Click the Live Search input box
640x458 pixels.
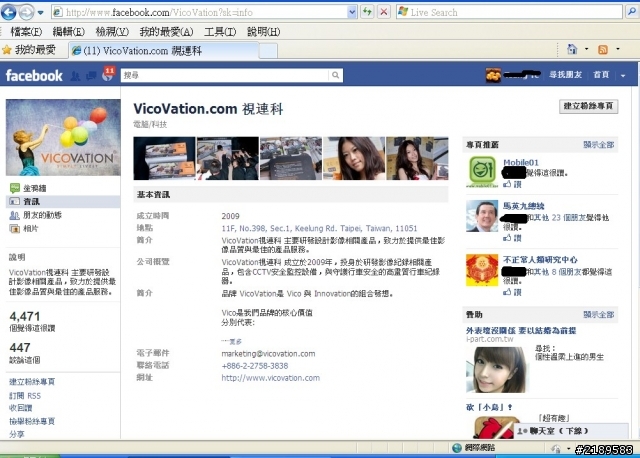point(509,12)
